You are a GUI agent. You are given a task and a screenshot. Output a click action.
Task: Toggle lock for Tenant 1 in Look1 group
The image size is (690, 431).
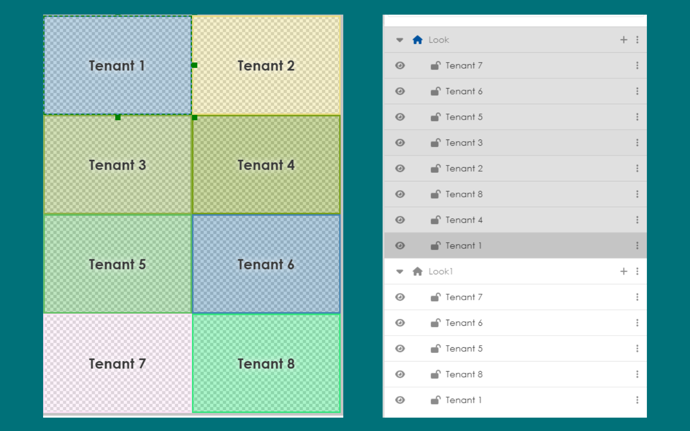[435, 400]
